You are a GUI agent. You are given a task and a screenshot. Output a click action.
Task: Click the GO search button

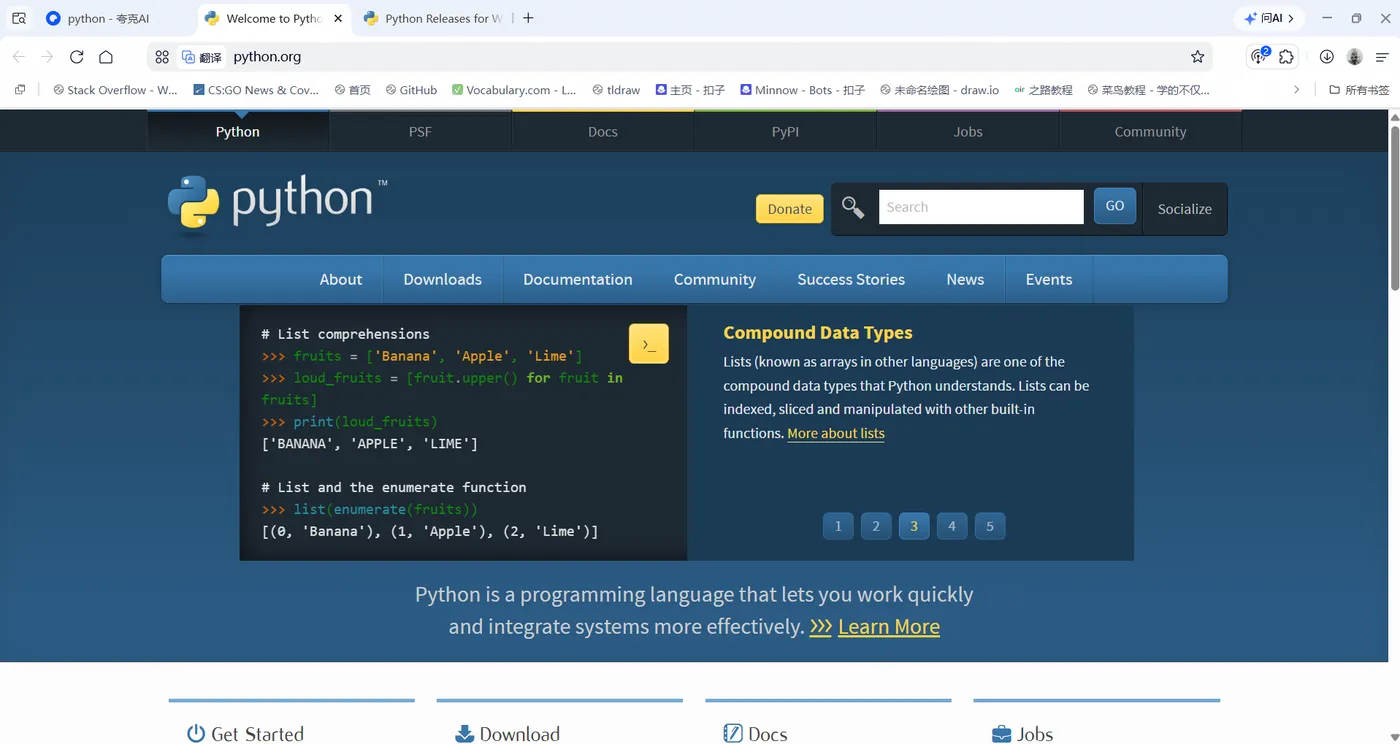pos(1115,206)
